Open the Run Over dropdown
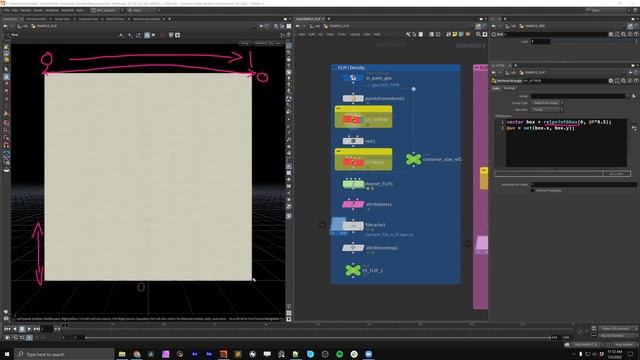 547,109
